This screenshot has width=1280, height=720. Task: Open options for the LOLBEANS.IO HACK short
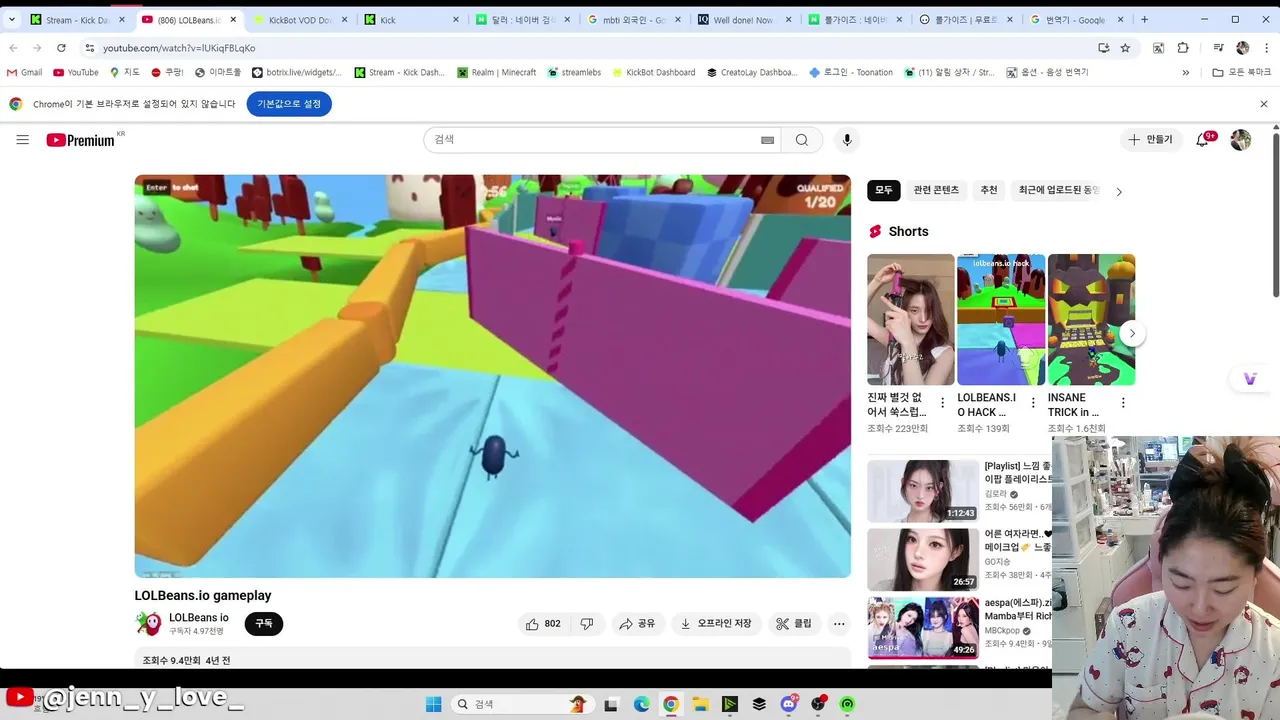point(1033,403)
